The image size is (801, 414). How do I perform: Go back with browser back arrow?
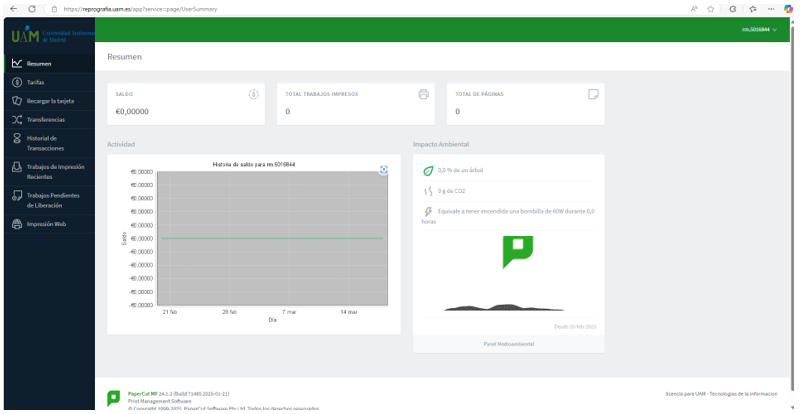[14, 9]
